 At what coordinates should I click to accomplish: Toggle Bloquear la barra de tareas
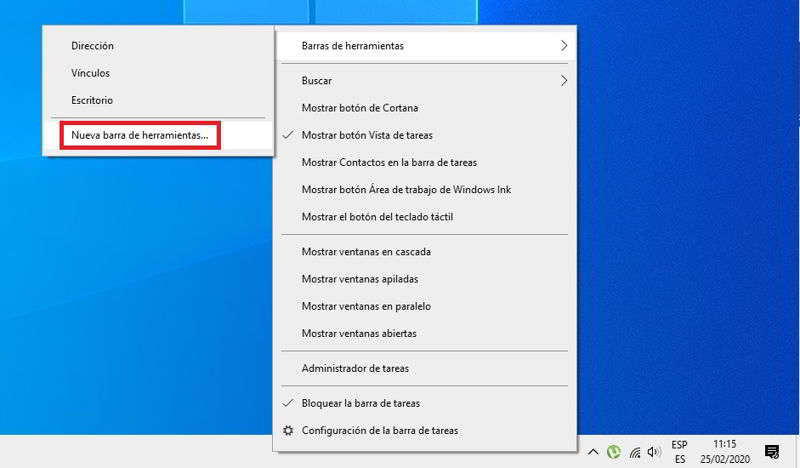(360, 404)
